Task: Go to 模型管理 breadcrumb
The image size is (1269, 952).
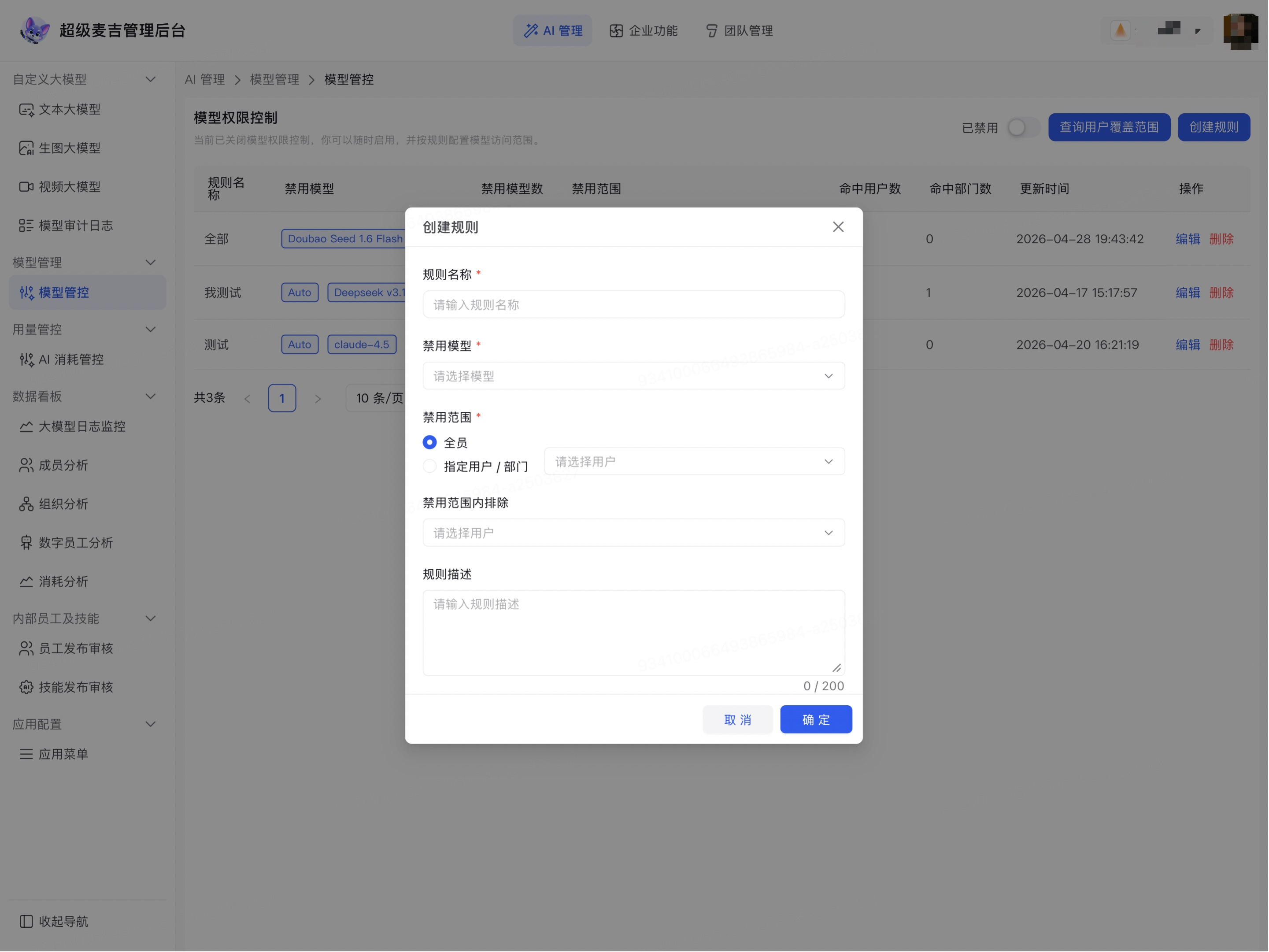Action: coord(275,80)
